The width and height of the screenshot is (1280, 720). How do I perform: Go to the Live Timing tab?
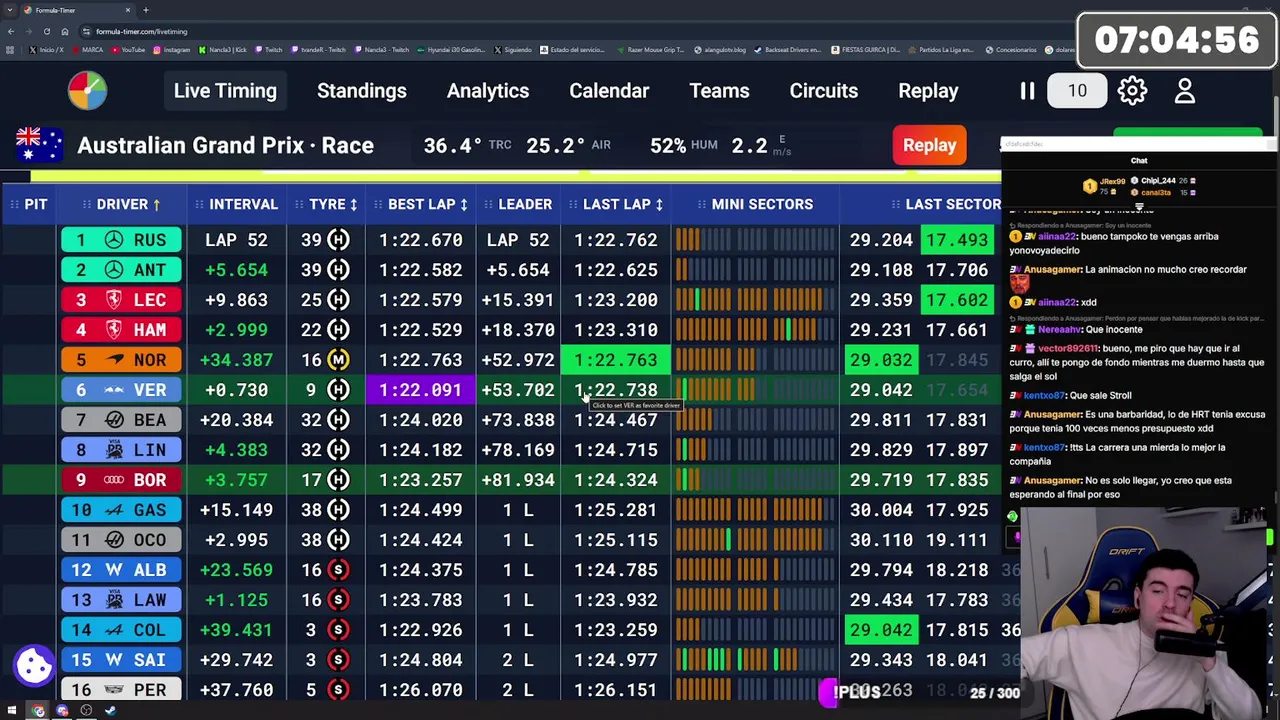(x=225, y=91)
